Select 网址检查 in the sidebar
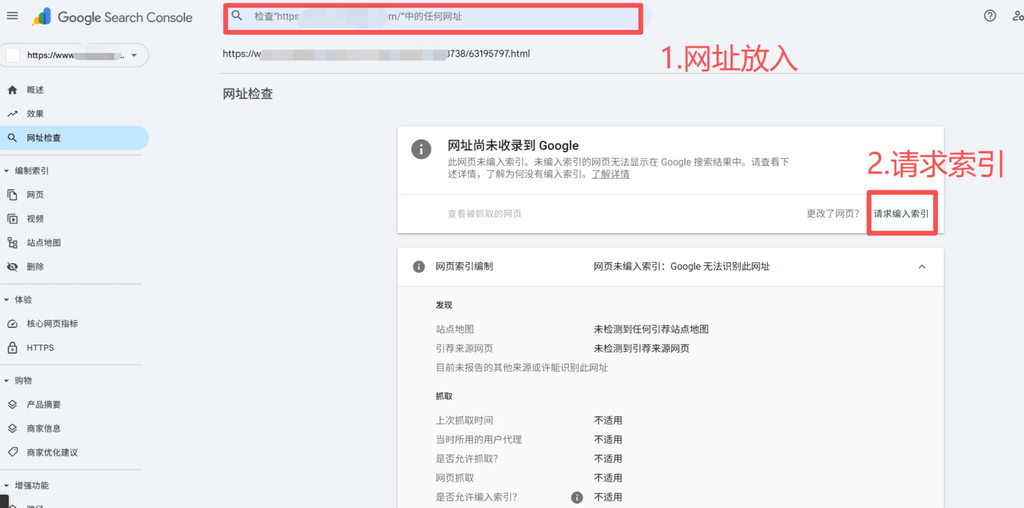1024x508 pixels. click(74, 138)
